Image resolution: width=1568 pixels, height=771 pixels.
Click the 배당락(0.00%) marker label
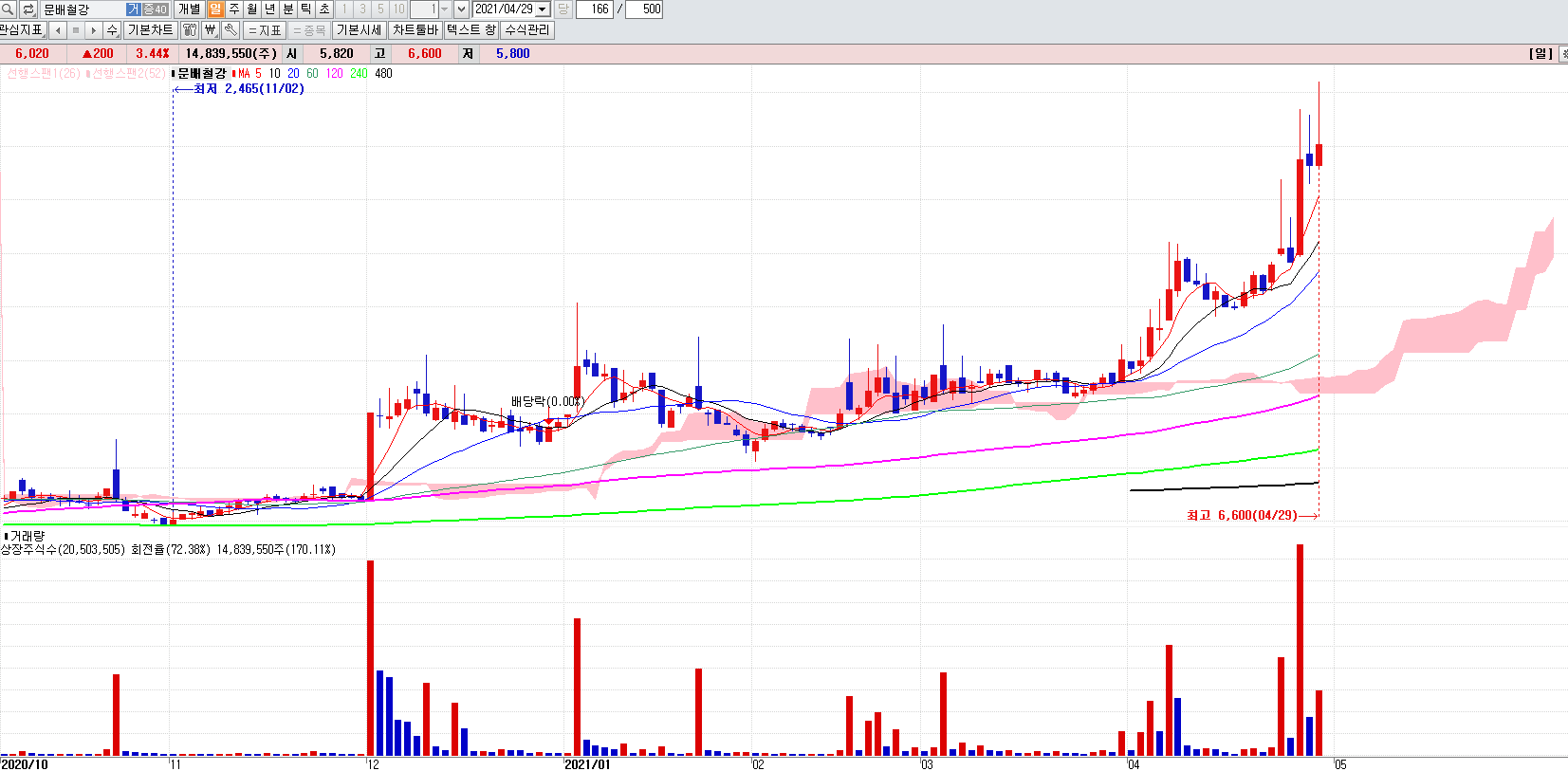pos(546,402)
